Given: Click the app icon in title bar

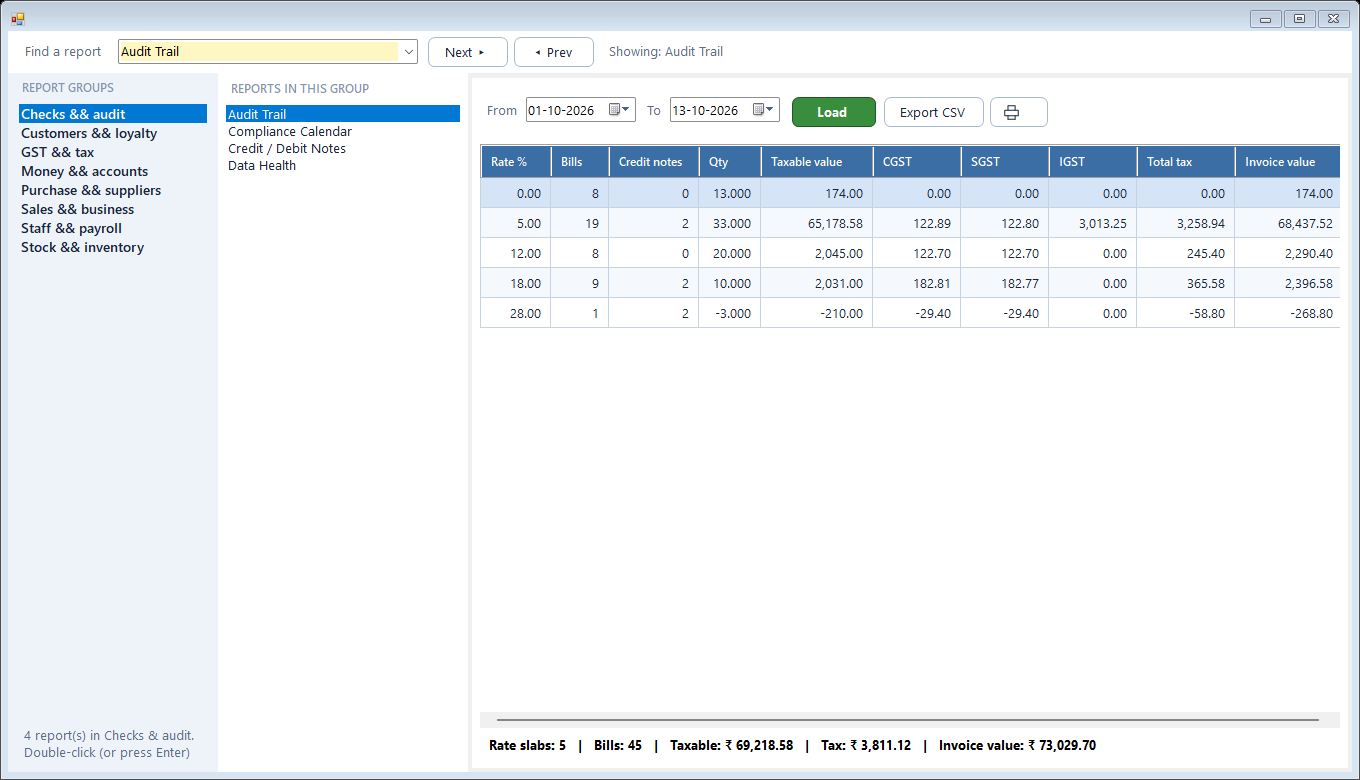Looking at the screenshot, I should point(18,18).
